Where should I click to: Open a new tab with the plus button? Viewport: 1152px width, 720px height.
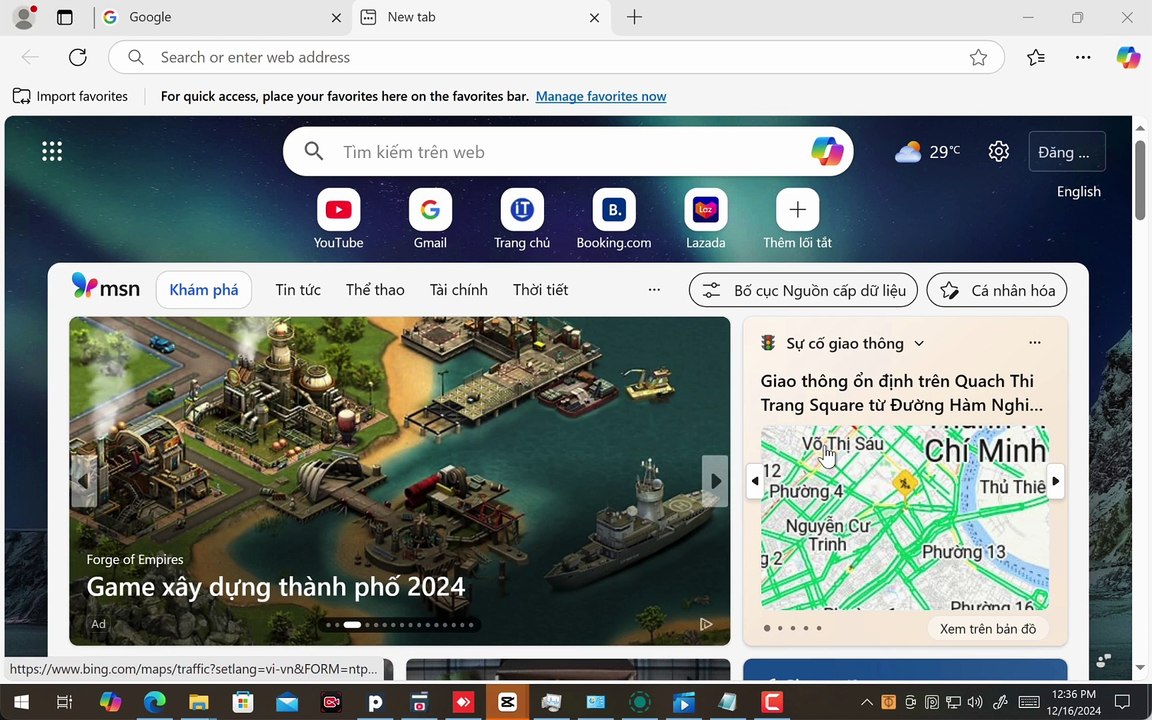635,17
